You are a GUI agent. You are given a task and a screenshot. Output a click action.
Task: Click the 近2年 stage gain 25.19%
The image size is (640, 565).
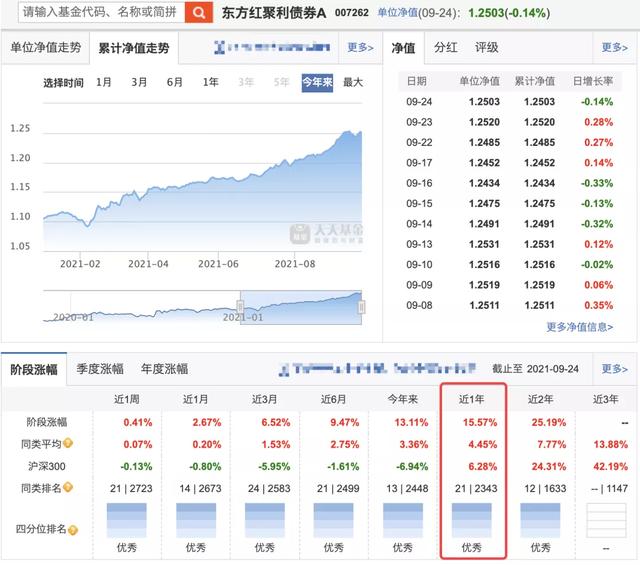[549, 422]
